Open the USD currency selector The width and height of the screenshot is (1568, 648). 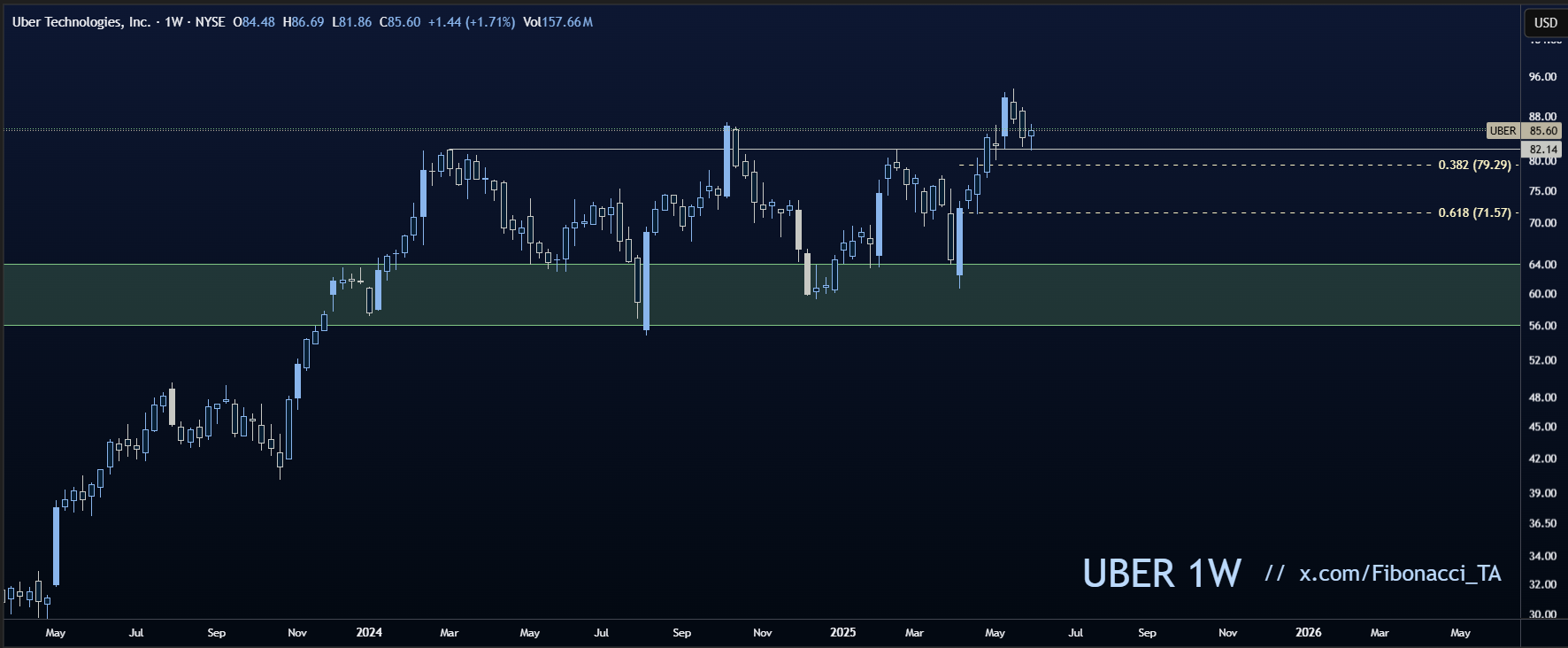click(x=1545, y=23)
